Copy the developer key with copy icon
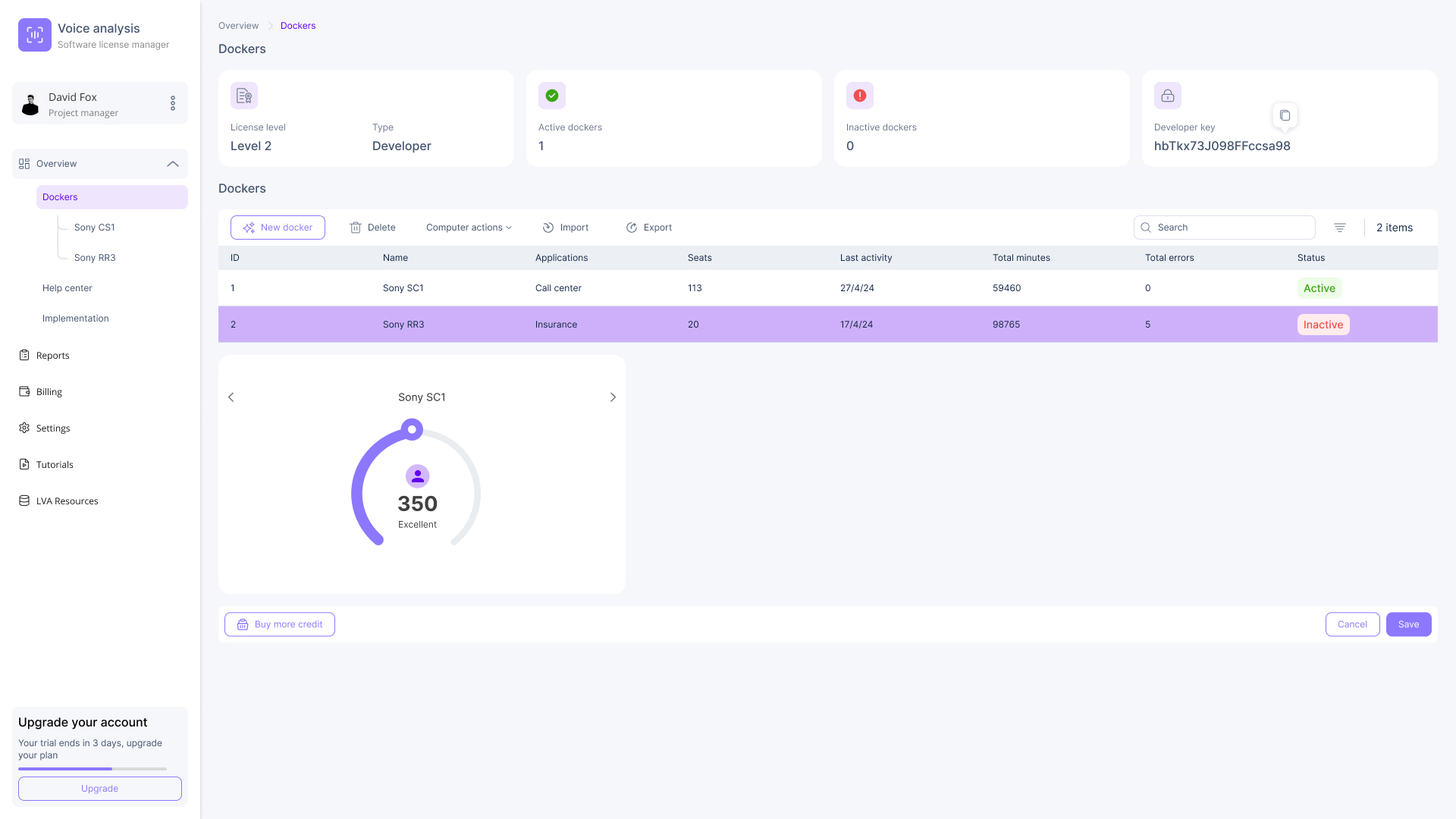Screen dimensions: 1456x819 click(1285, 115)
